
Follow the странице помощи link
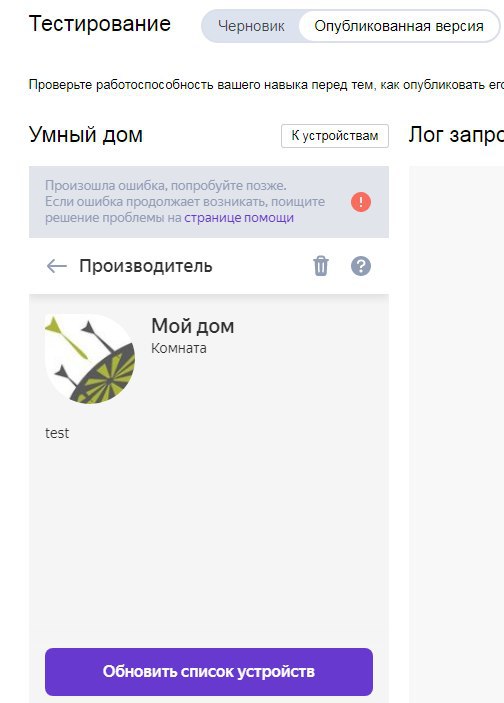239,218
